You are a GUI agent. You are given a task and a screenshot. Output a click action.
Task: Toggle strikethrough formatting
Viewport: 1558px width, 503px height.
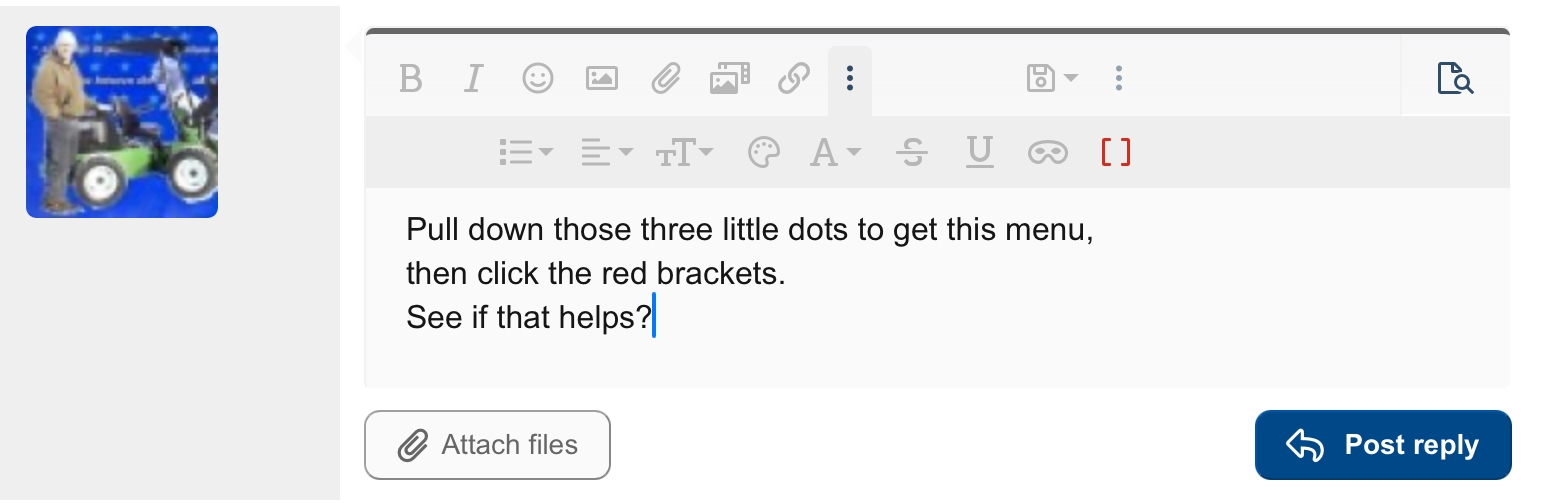[912, 153]
